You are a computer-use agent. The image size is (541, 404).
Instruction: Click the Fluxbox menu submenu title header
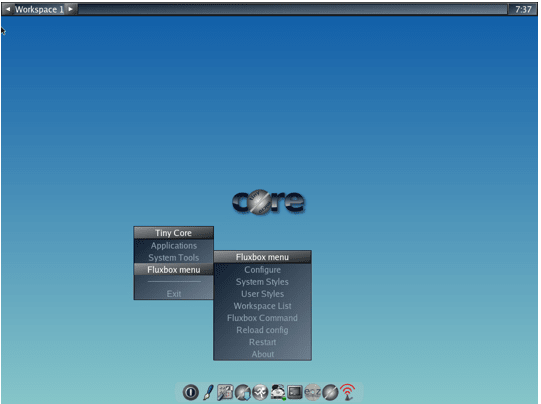tap(262, 257)
